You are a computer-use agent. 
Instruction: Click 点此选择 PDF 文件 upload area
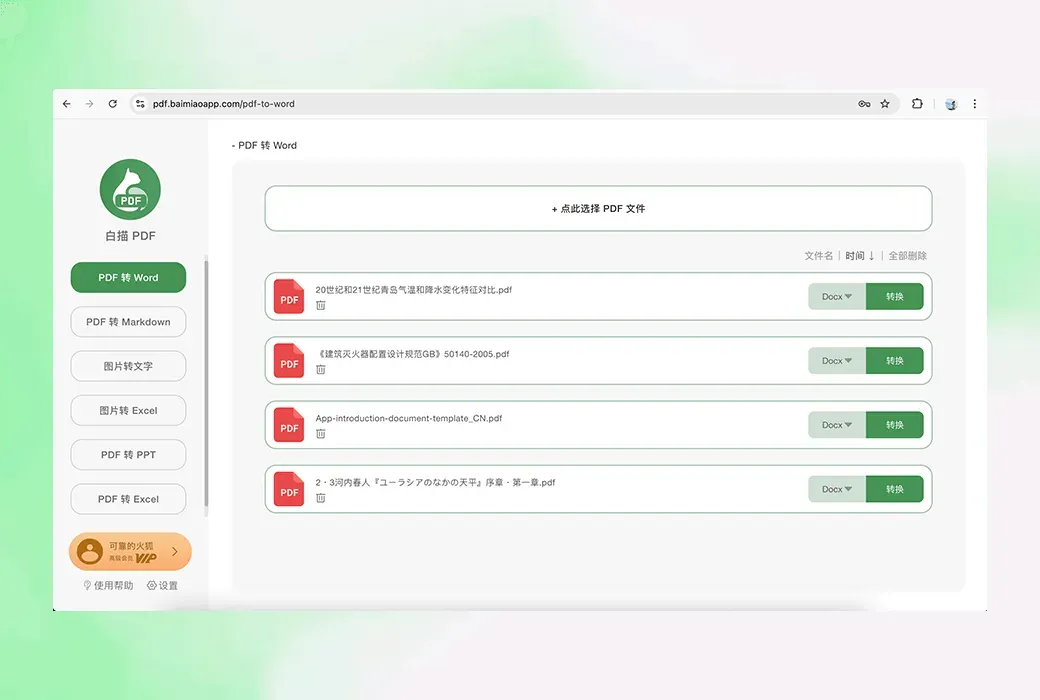click(x=598, y=208)
